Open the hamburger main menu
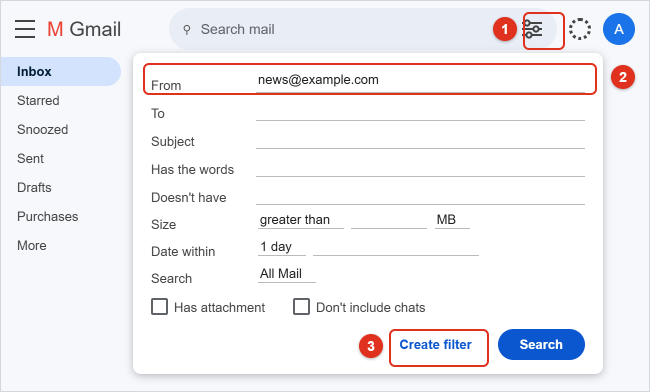650x392 pixels. point(25,29)
